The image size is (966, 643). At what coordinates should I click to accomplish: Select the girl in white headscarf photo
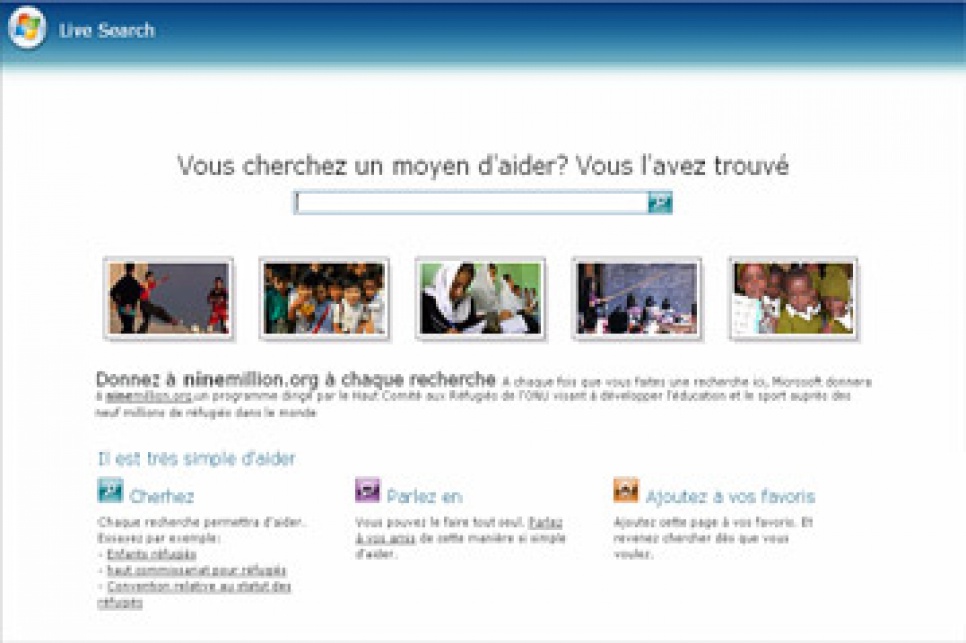click(480, 298)
